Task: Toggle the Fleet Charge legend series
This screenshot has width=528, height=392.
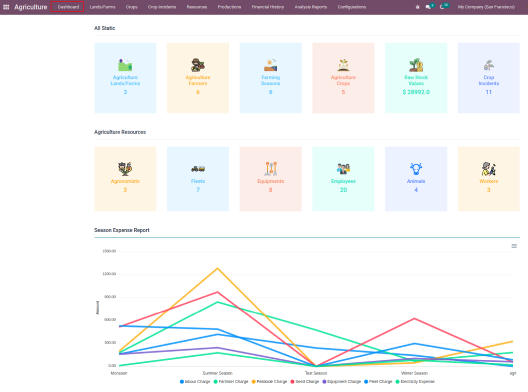Action: pyautogui.click(x=378, y=382)
